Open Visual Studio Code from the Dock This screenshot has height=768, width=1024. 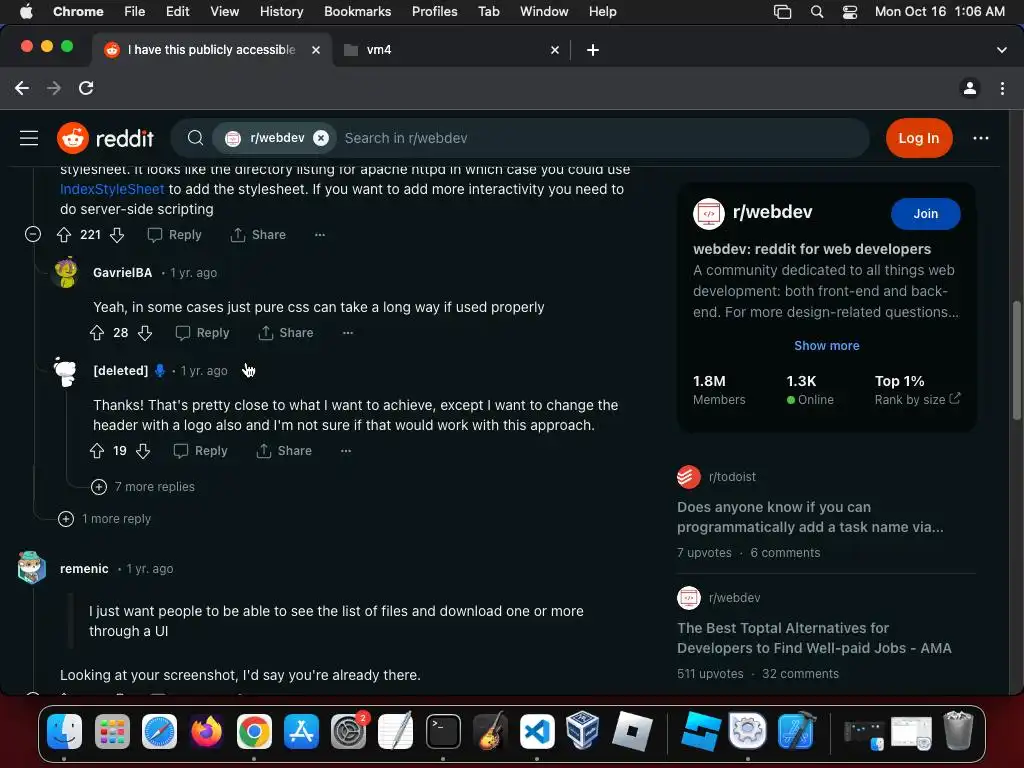(x=537, y=730)
